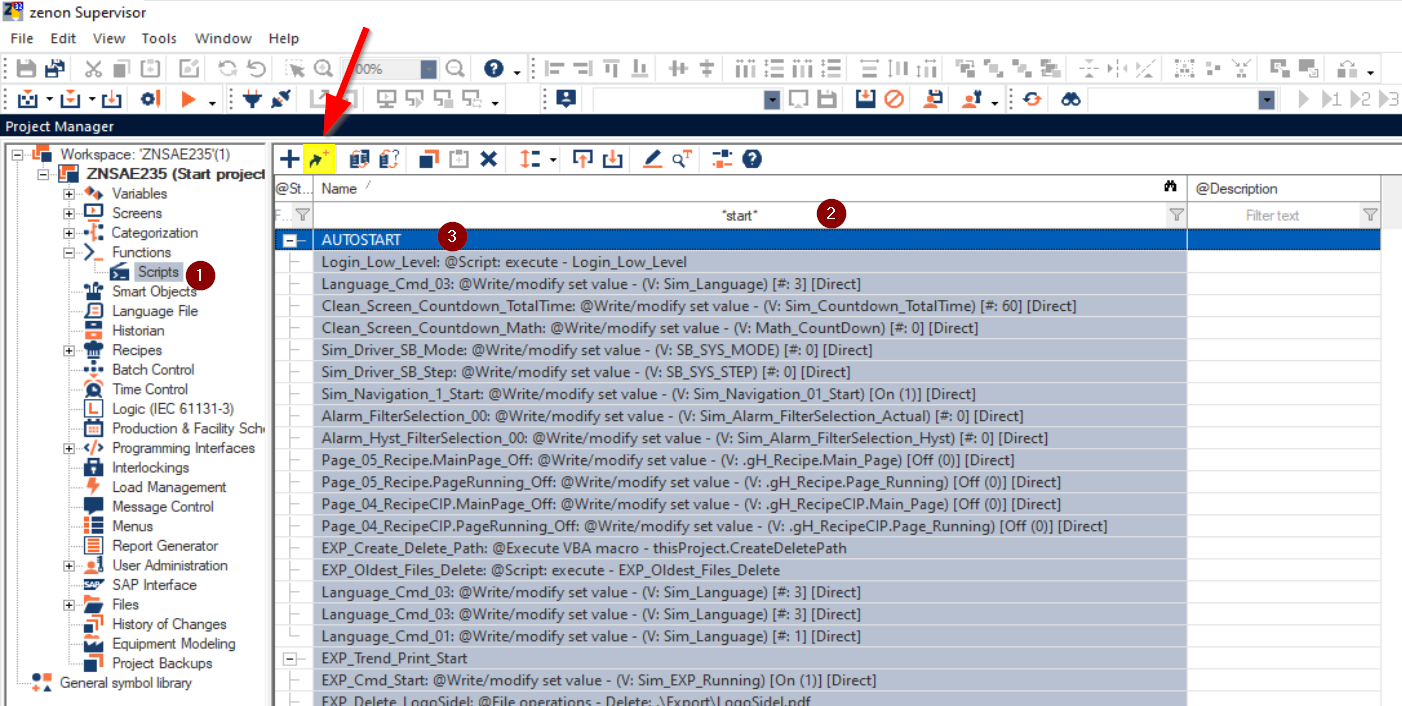This screenshot has width=1402, height=706.
Task: Click the import downward-arrow icon in scripts toolbar
Action: click(612, 158)
